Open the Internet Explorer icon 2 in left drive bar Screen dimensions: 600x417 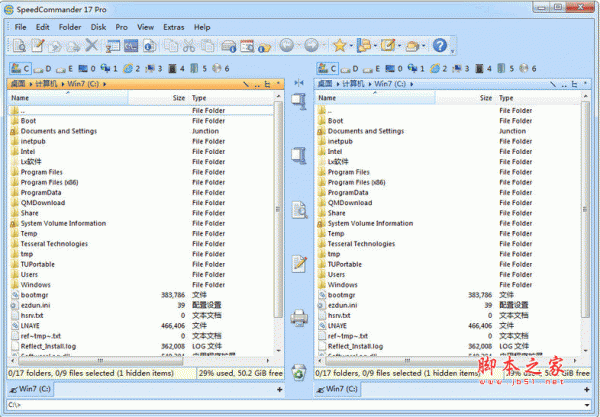[x=132, y=69]
